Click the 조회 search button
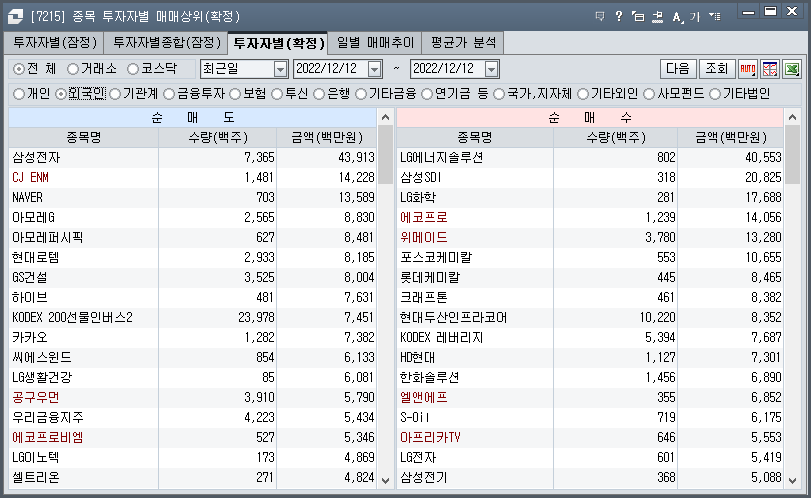Viewport: 811px width, 498px height. click(x=716, y=69)
